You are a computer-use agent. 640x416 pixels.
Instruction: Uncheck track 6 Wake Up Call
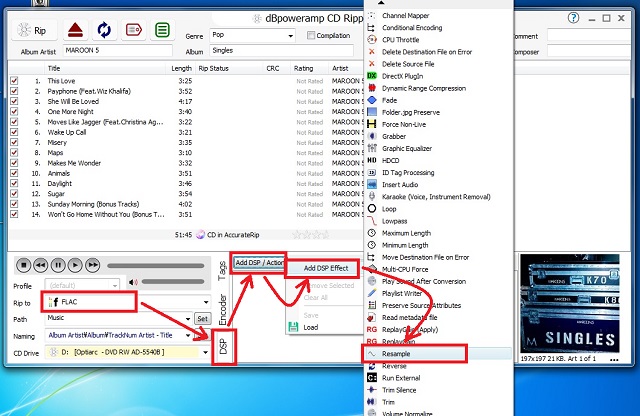click(14, 132)
